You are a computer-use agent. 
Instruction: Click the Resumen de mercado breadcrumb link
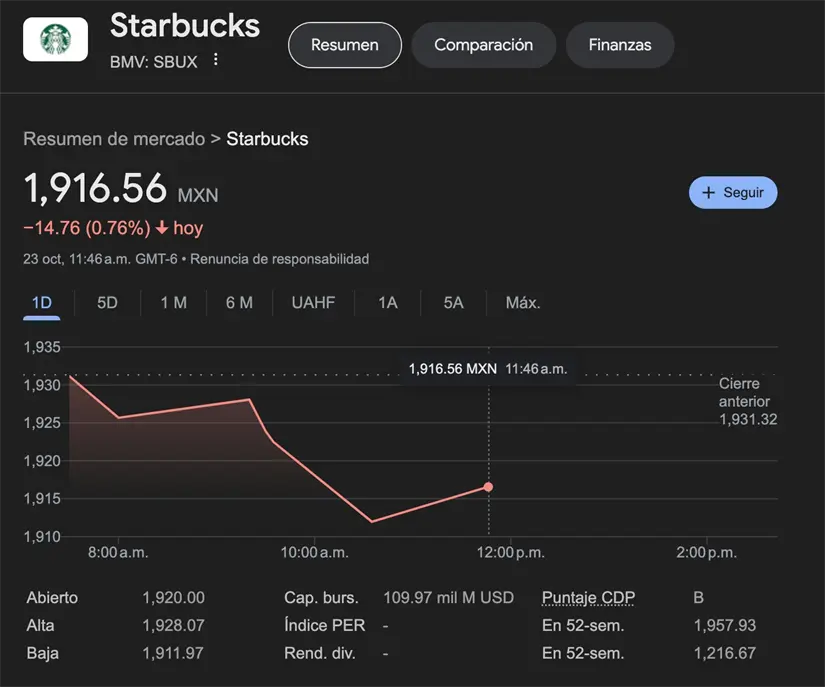point(113,139)
